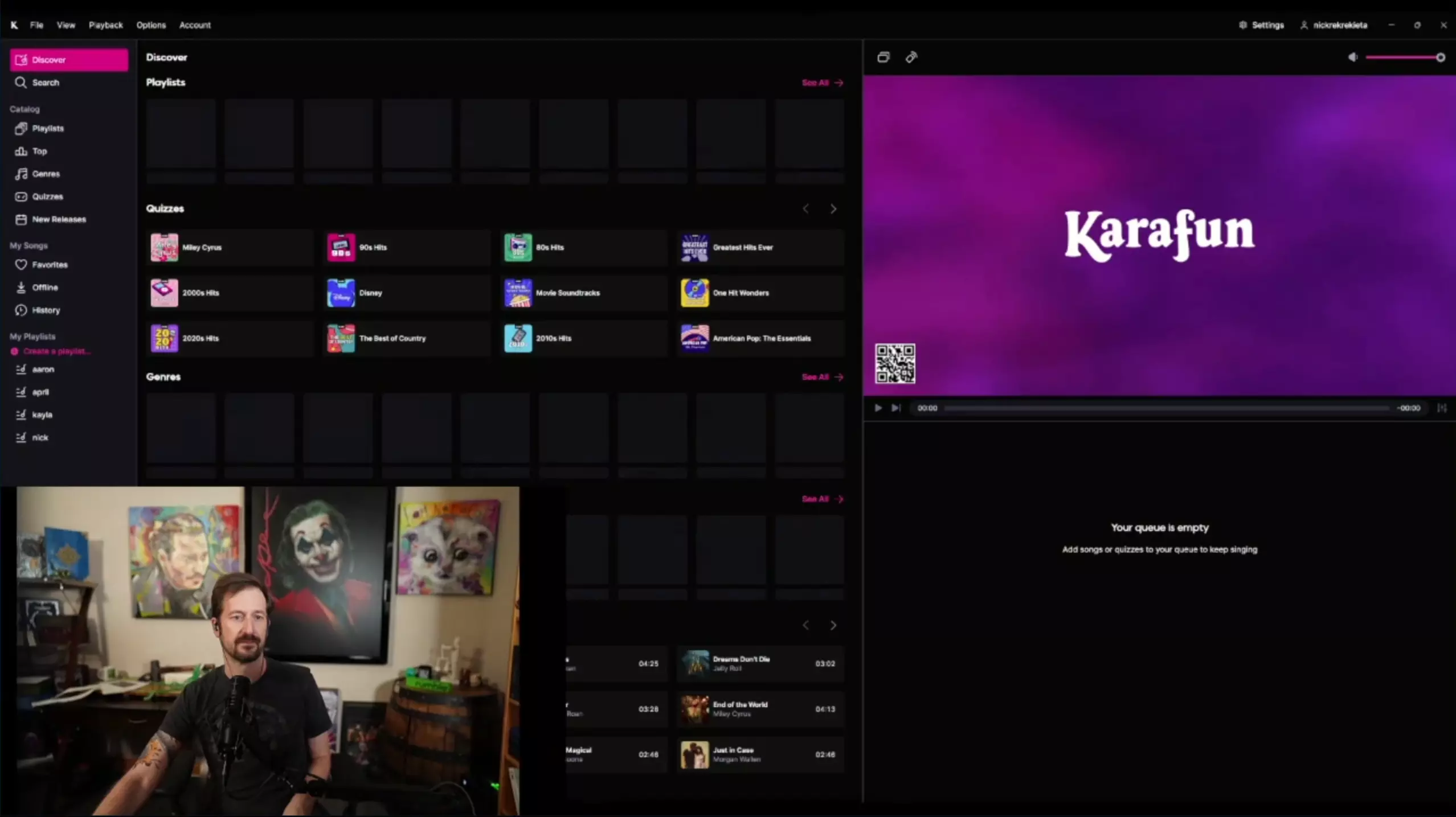Show previous songs page arrow
This screenshot has width=1456, height=817.
805,625
